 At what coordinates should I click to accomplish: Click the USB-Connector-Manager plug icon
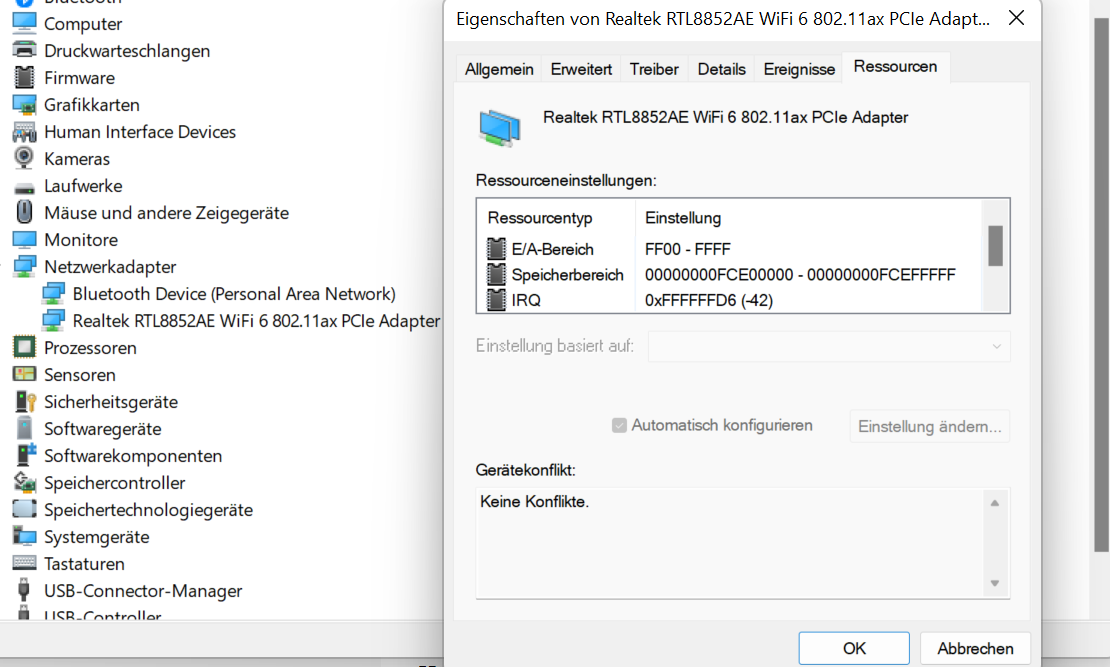coord(24,590)
